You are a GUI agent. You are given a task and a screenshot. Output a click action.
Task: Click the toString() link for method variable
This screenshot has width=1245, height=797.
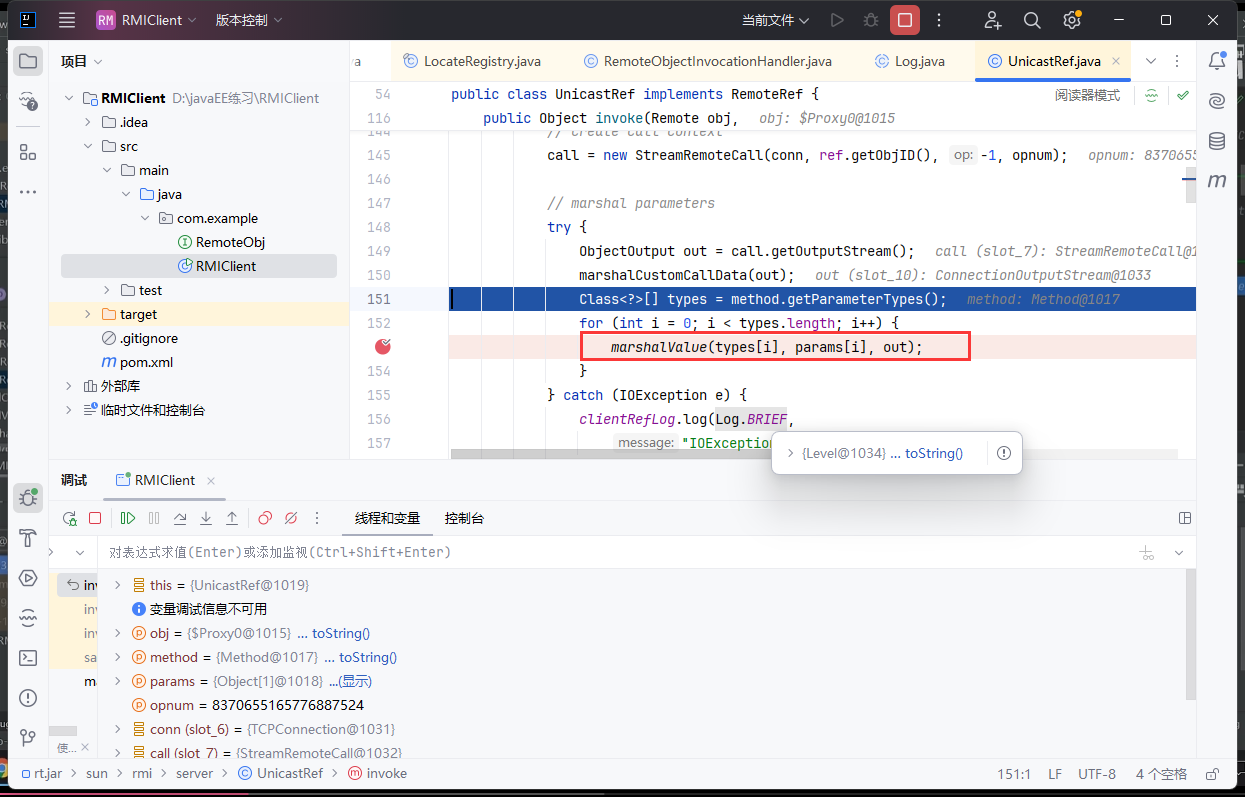click(x=367, y=657)
